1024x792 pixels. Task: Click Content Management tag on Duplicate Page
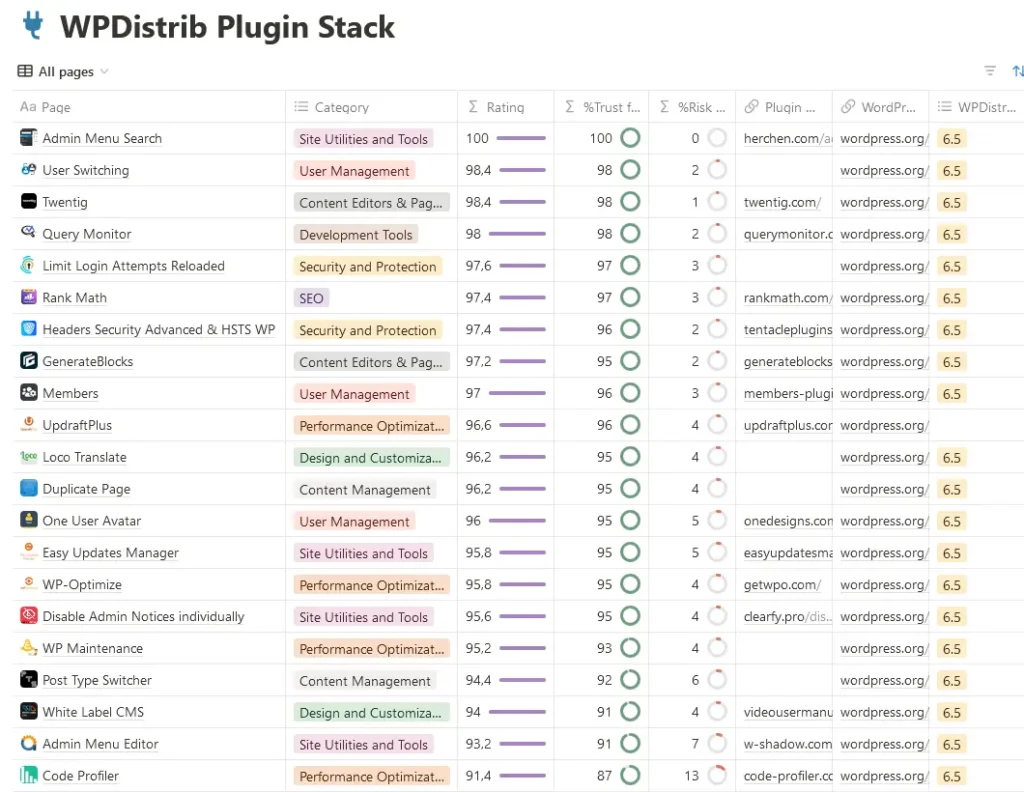364,490
